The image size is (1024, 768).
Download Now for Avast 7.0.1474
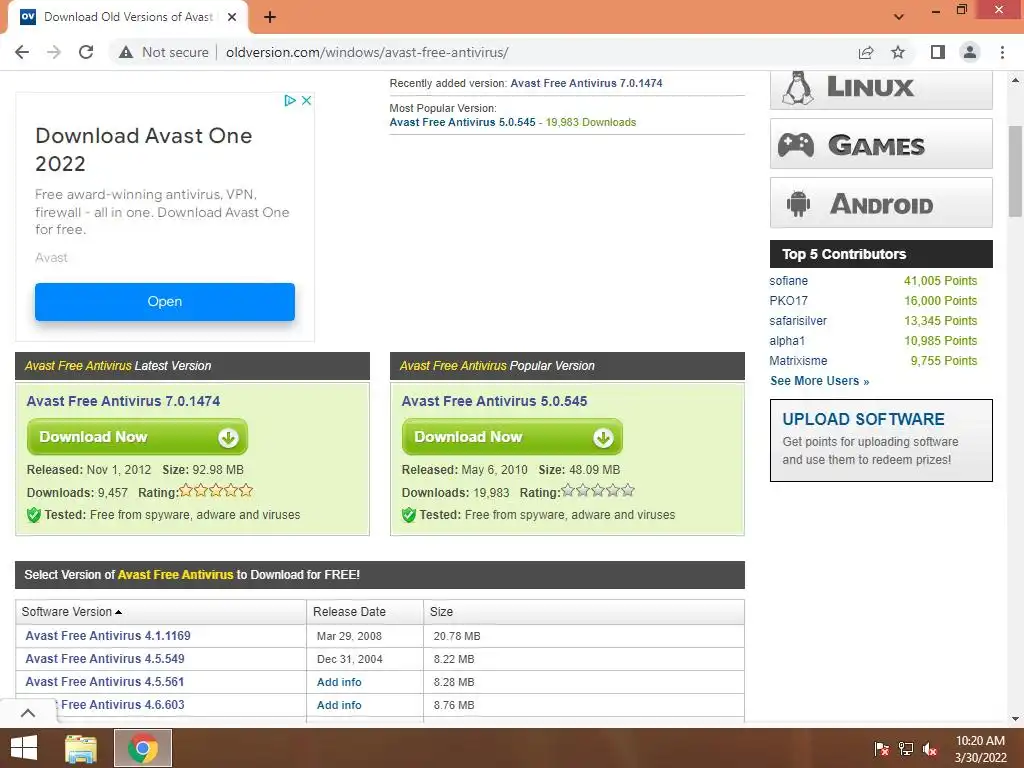[137, 437]
